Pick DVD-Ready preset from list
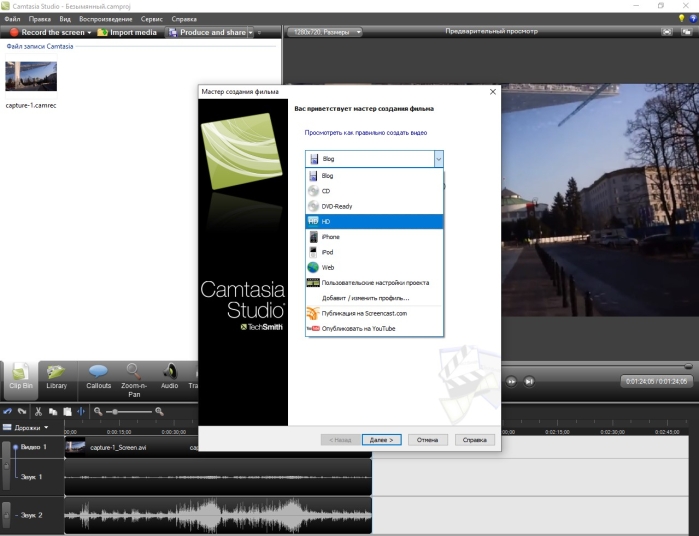The width and height of the screenshot is (699, 536). [x=374, y=206]
